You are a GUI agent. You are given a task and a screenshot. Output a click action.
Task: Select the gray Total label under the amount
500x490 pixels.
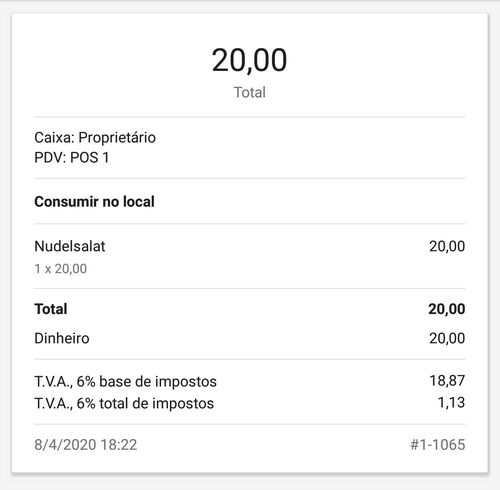tap(250, 92)
